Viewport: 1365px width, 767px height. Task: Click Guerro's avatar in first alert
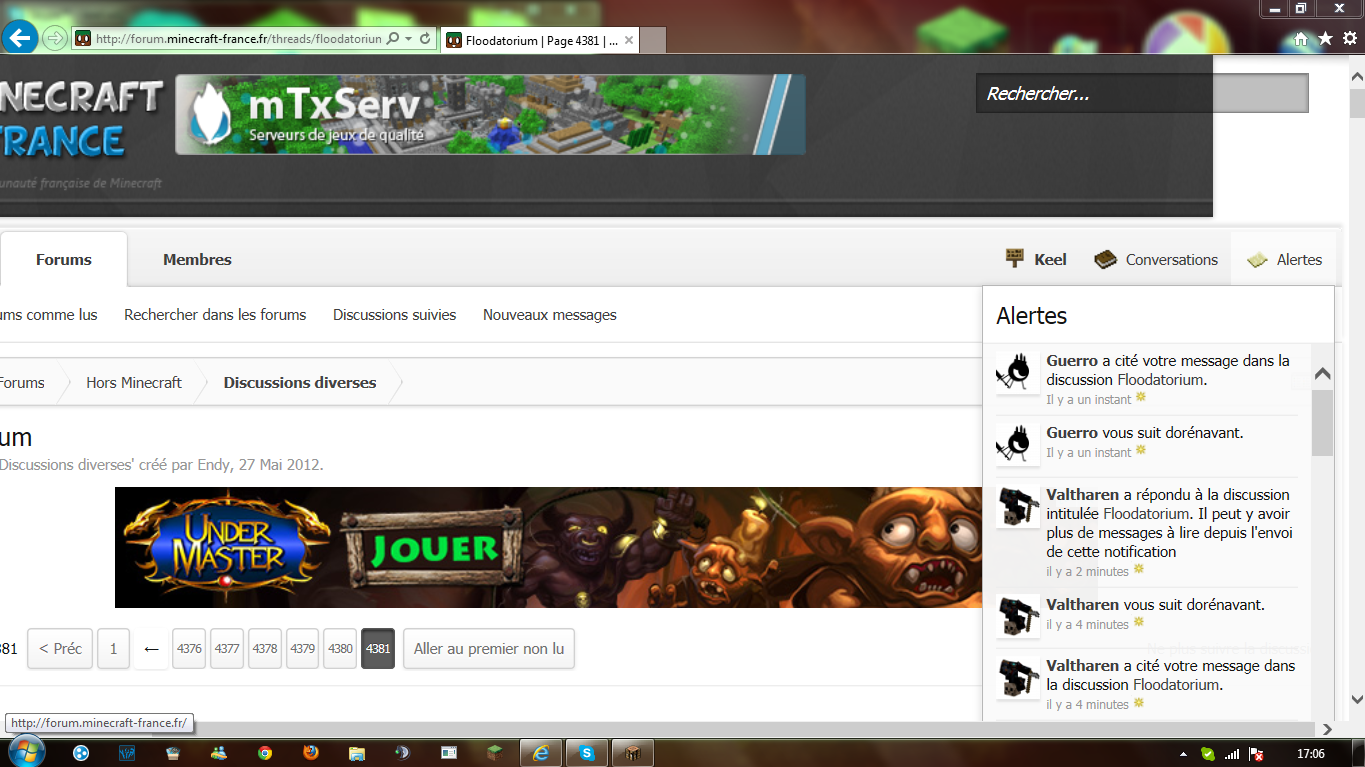pyautogui.click(x=1018, y=372)
